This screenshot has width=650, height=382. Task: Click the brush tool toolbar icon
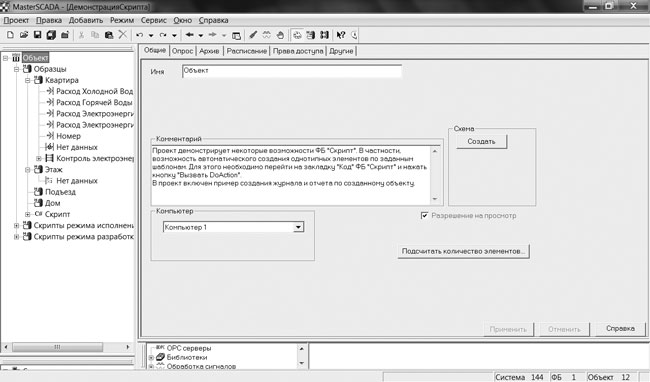click(x=253, y=35)
